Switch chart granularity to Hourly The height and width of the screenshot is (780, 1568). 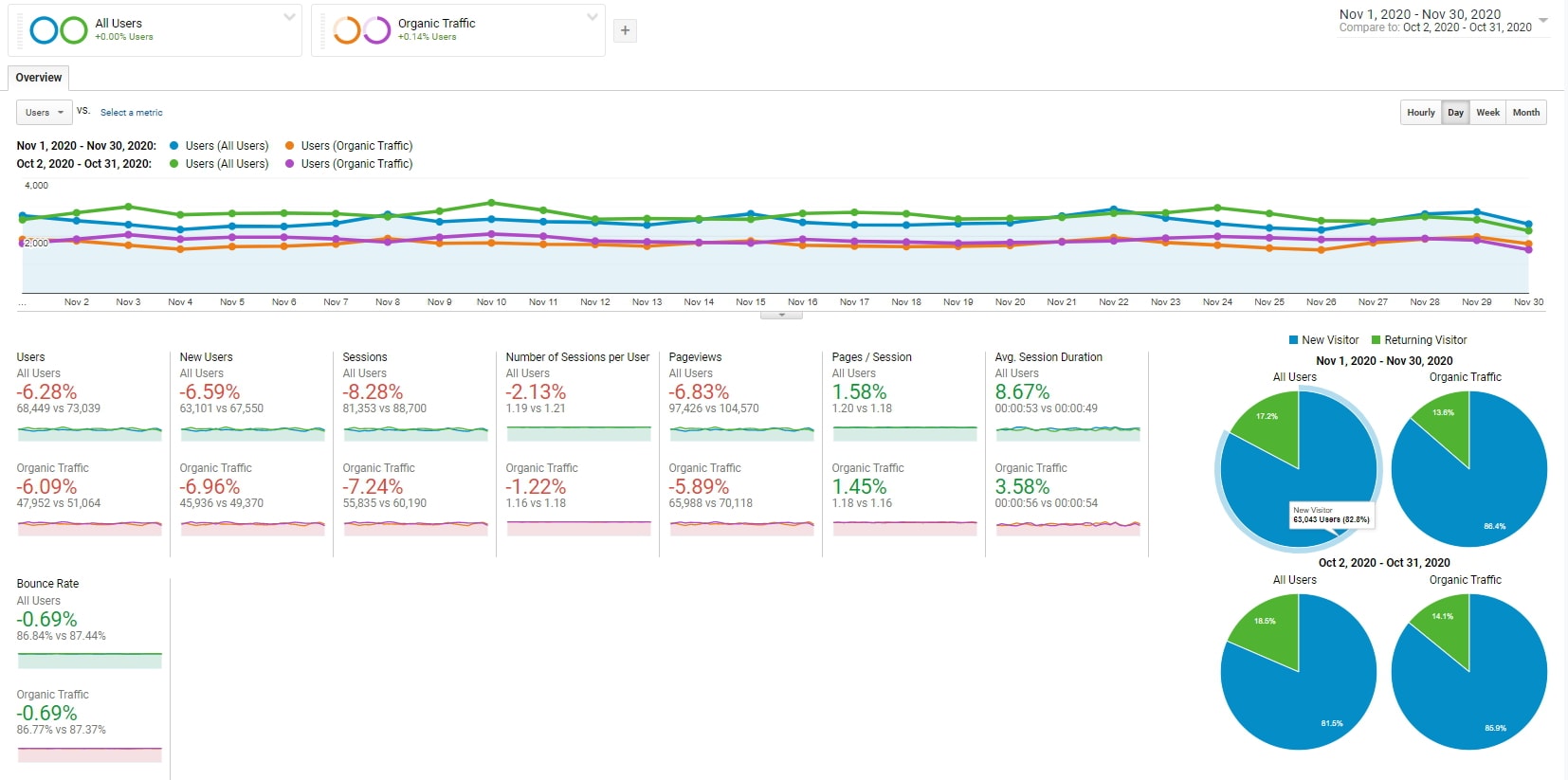tap(1421, 112)
